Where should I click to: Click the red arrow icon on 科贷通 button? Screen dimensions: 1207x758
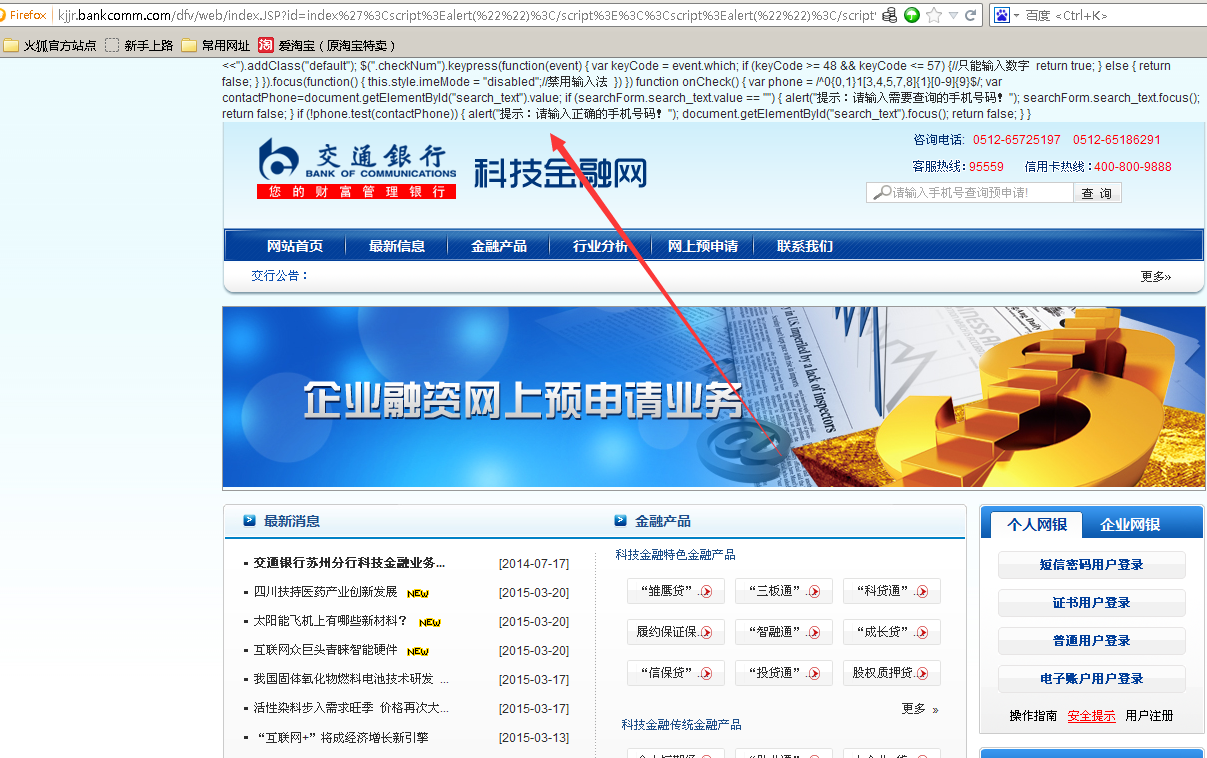click(x=921, y=592)
